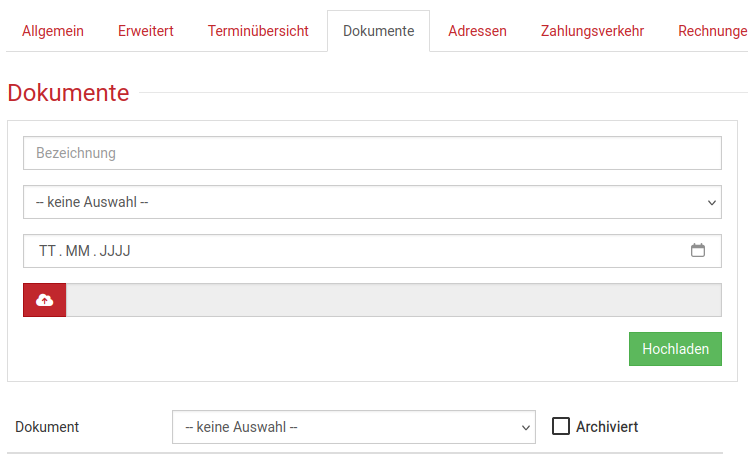Screen dimensions: 748x474
Task: Open the Zahlungsverkehr tab
Action: tap(592, 31)
